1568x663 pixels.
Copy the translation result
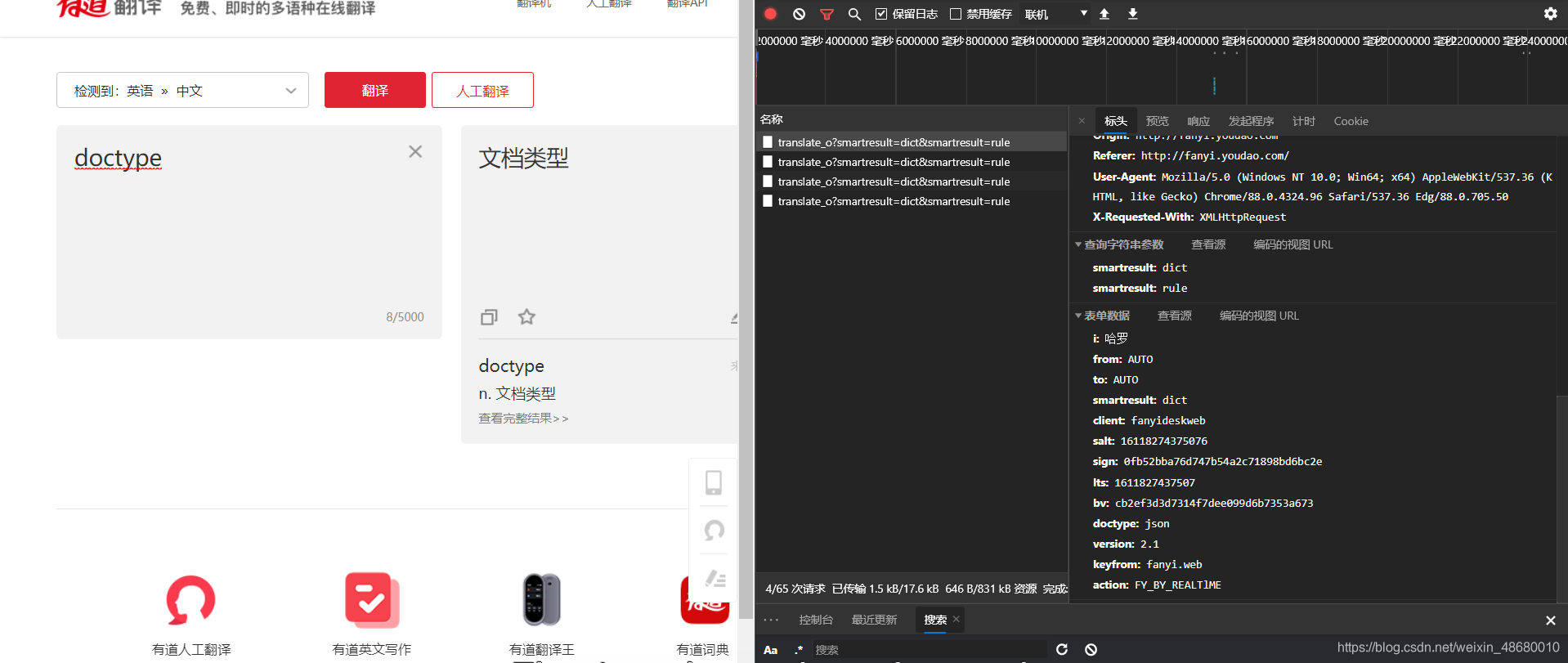tap(489, 316)
